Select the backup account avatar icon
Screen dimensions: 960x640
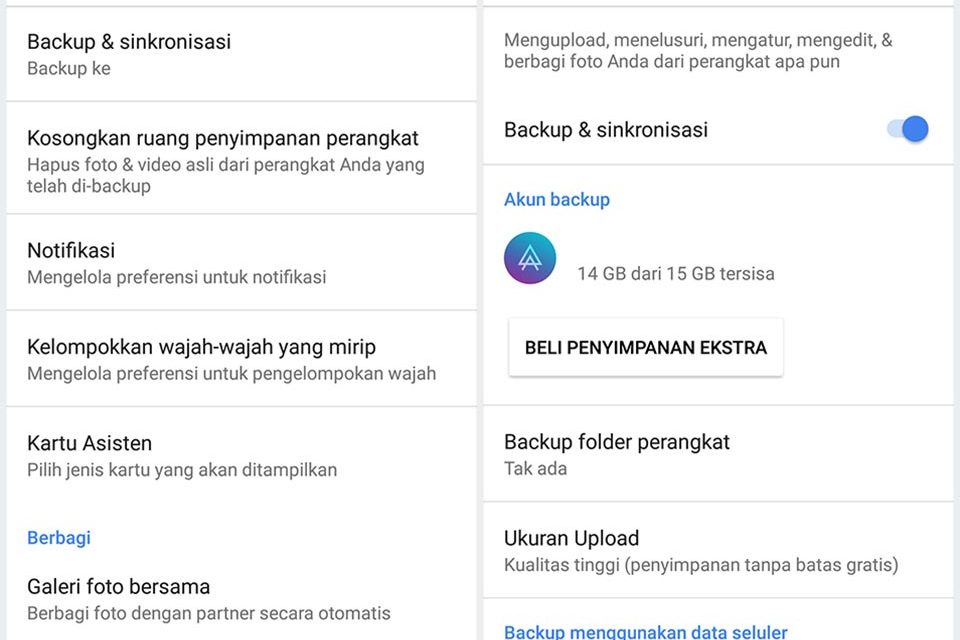pyautogui.click(x=530, y=258)
